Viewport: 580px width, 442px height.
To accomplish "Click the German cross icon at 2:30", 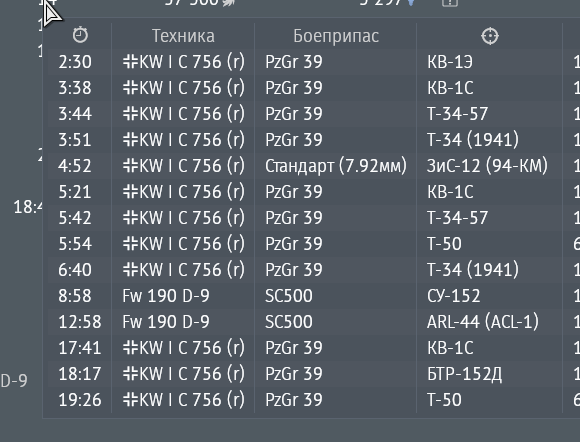I will [x=131, y=62].
